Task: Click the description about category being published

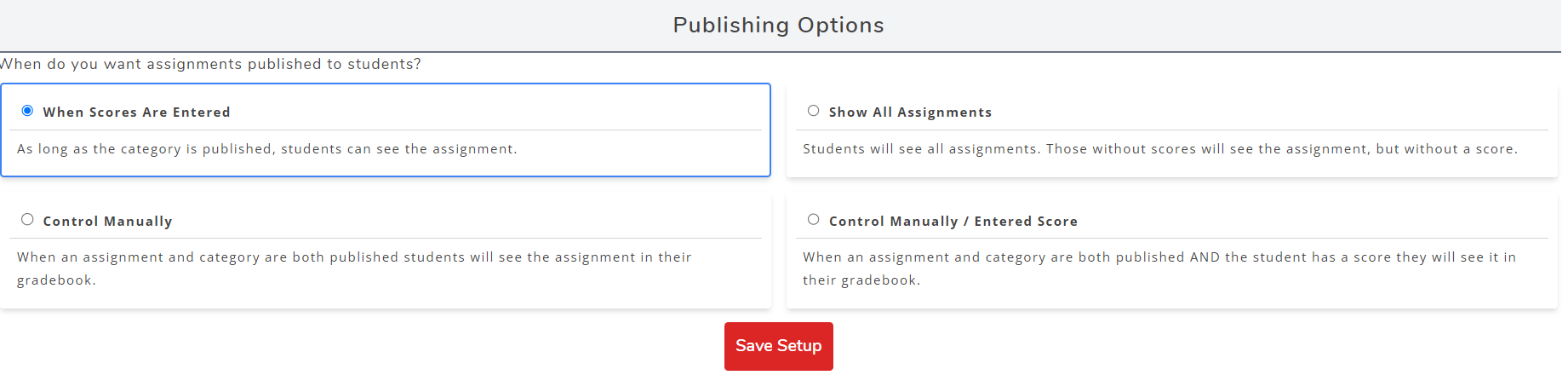Action: click(x=267, y=149)
